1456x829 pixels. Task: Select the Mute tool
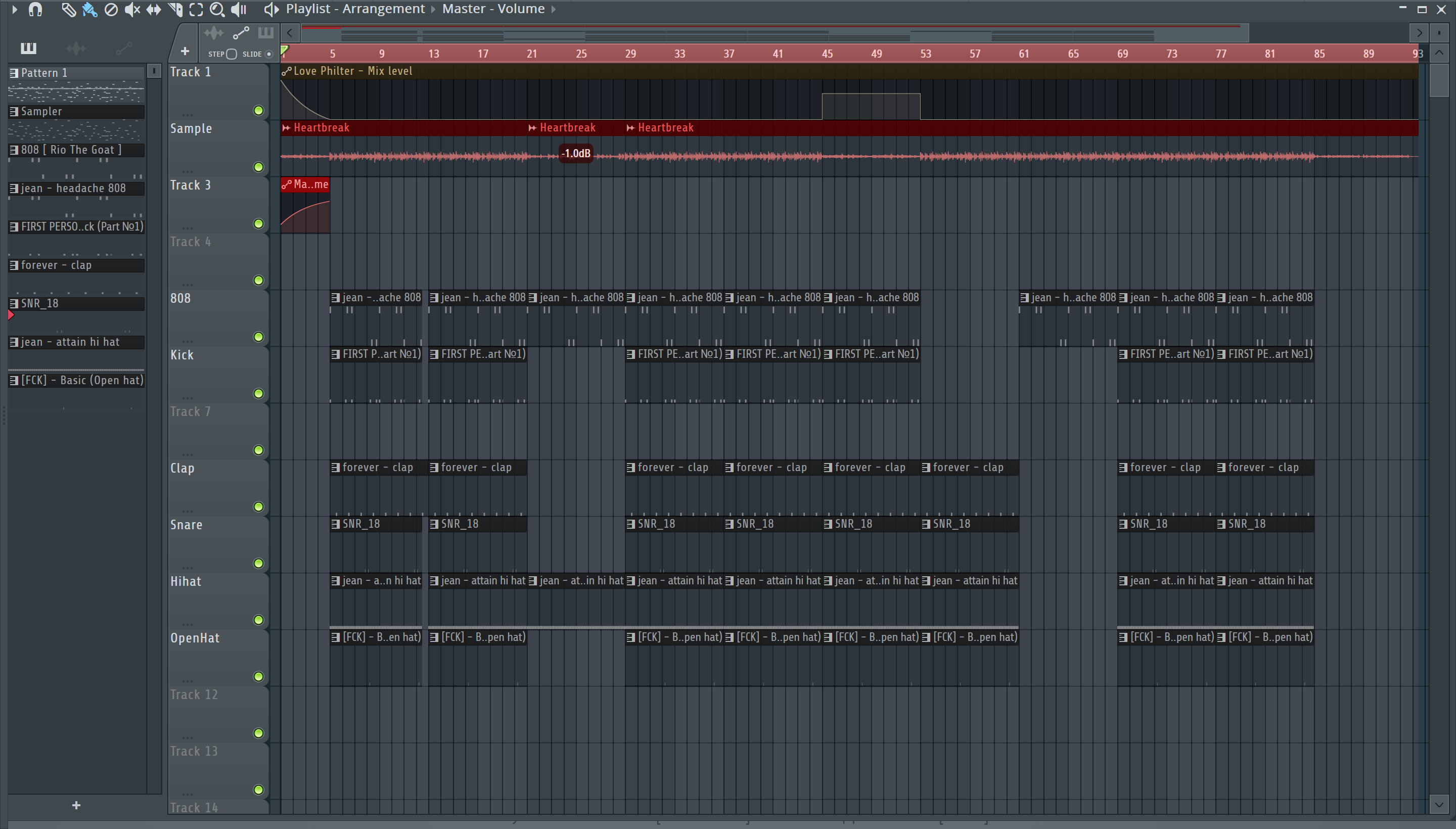[x=132, y=9]
